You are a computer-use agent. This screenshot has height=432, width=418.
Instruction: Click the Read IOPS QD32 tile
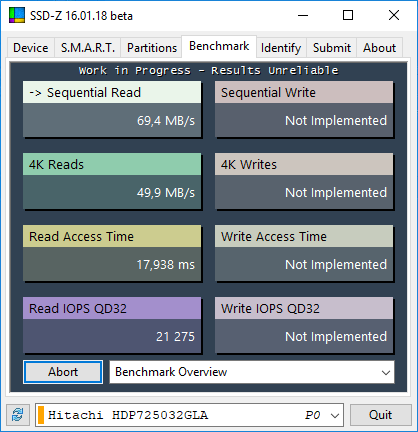[112, 325]
